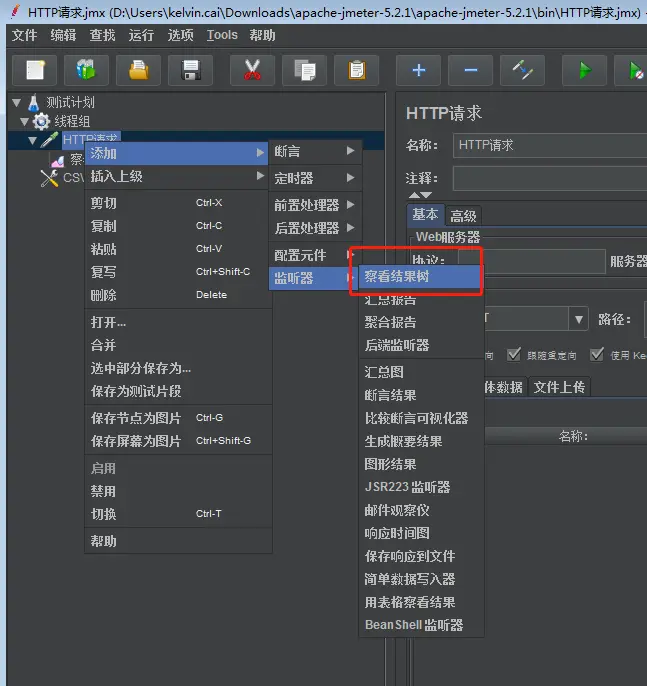The height and width of the screenshot is (686, 647).
Task: Click the result tree listener icon in tree
Action: tap(58, 161)
